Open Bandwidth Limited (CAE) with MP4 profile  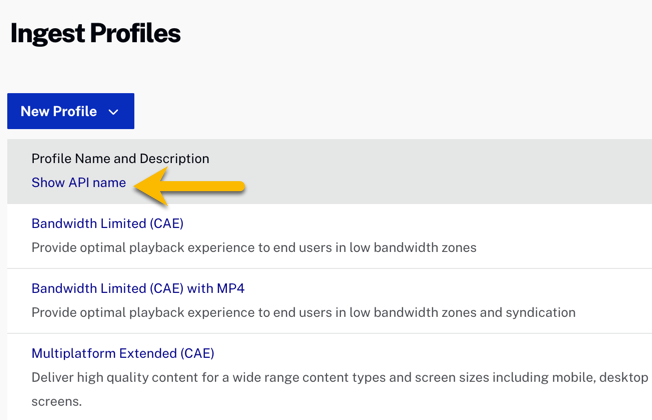[x=137, y=288]
